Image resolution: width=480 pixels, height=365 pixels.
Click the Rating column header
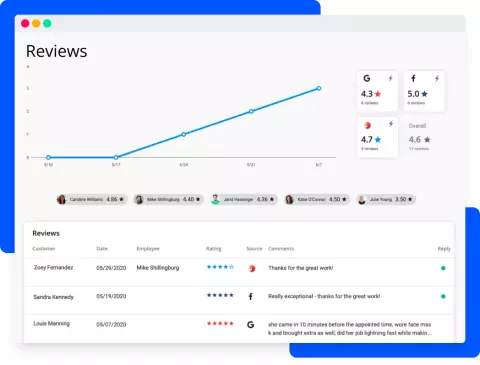214,249
